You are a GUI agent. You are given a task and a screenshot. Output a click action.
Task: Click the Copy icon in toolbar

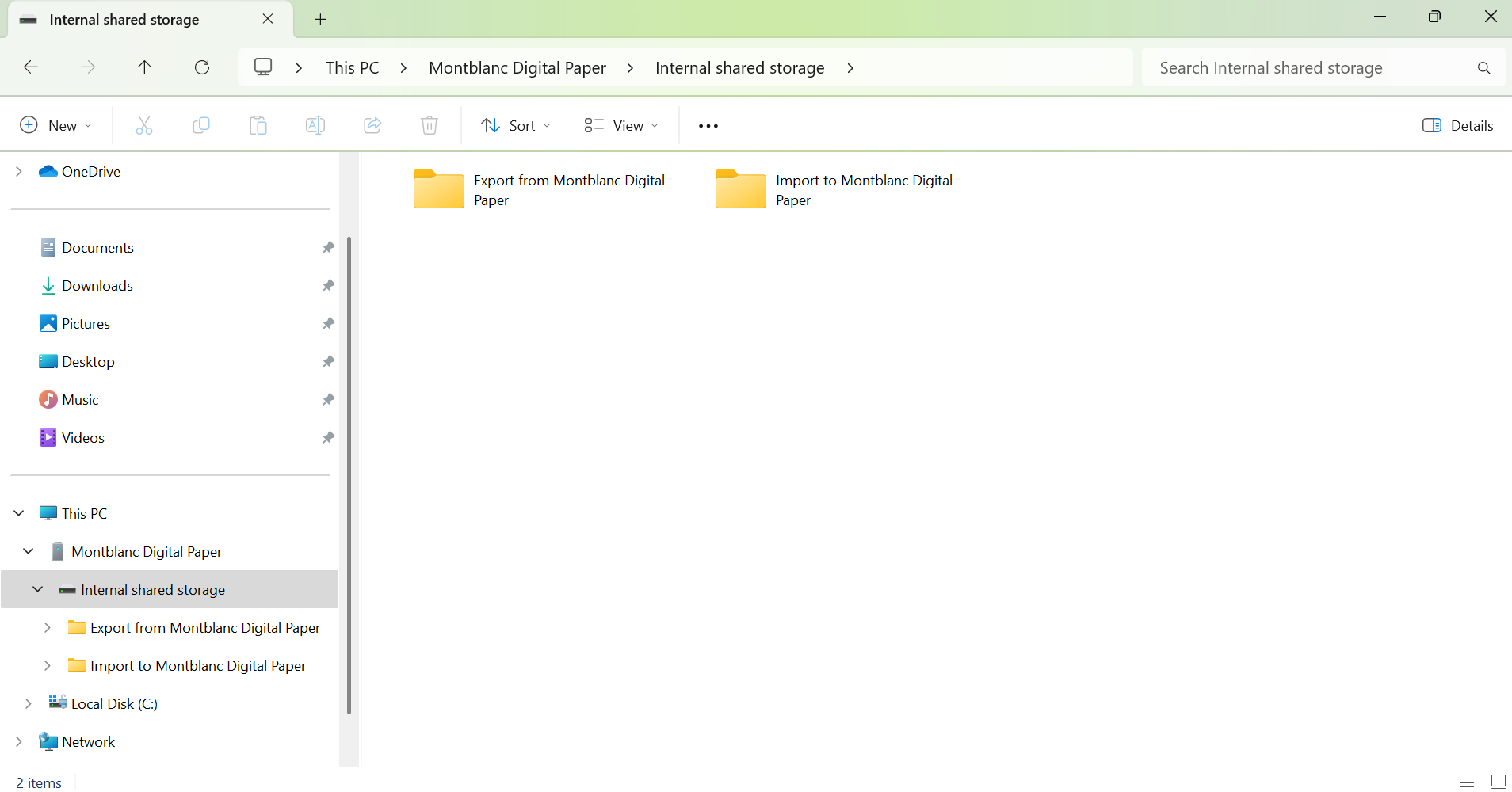(x=201, y=125)
